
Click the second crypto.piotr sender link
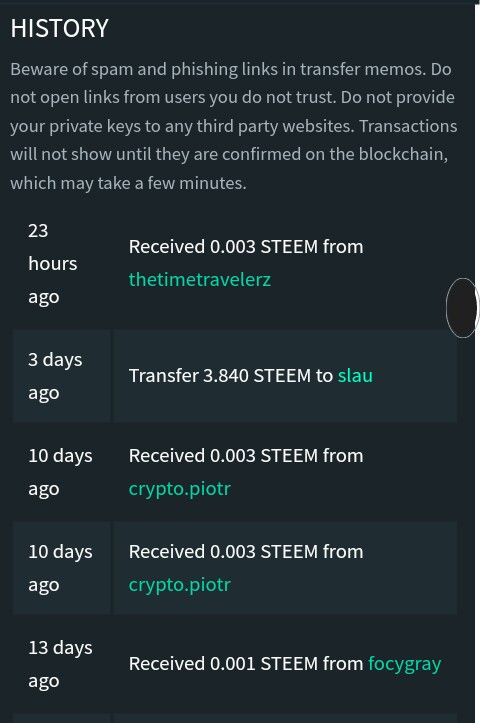click(x=179, y=585)
